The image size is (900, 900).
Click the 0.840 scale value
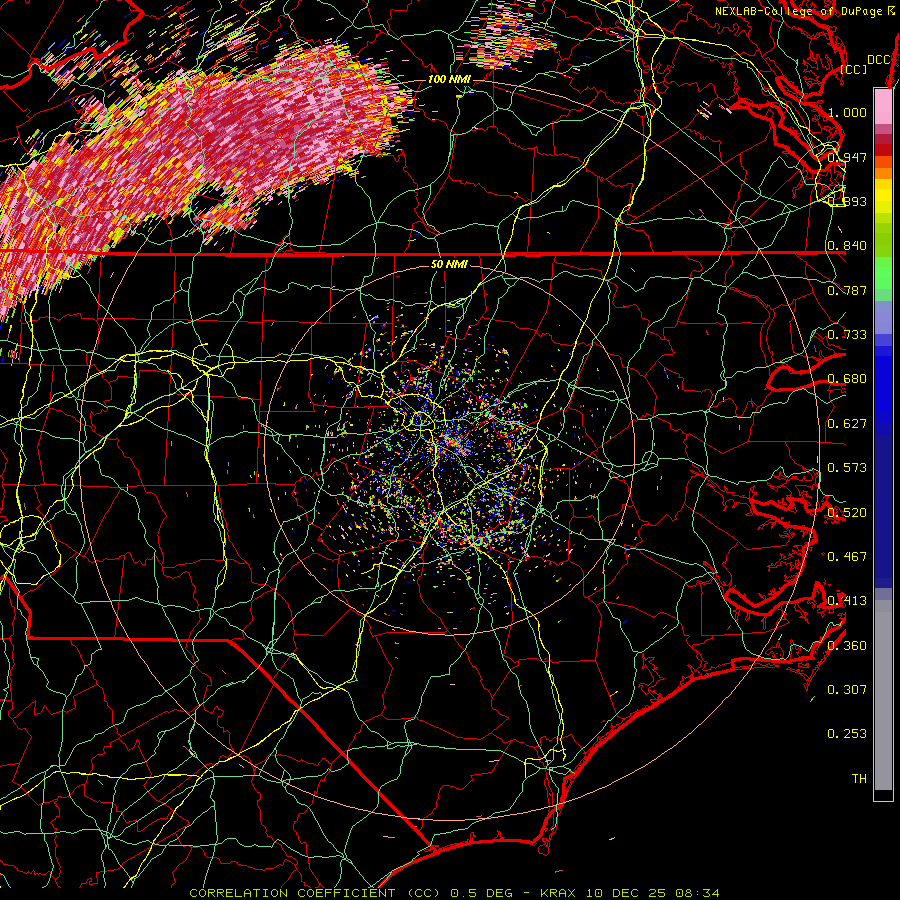tap(847, 246)
